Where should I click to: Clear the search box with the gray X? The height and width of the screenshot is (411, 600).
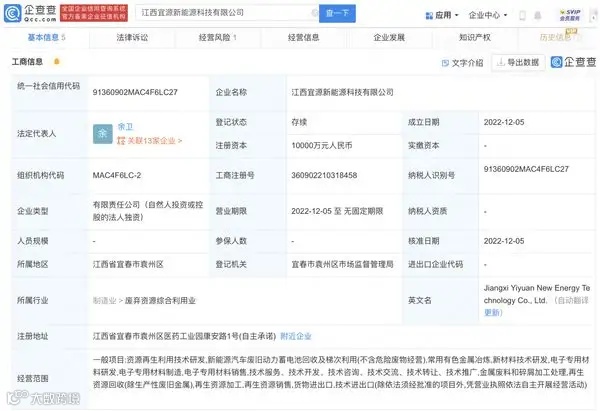click(x=315, y=13)
